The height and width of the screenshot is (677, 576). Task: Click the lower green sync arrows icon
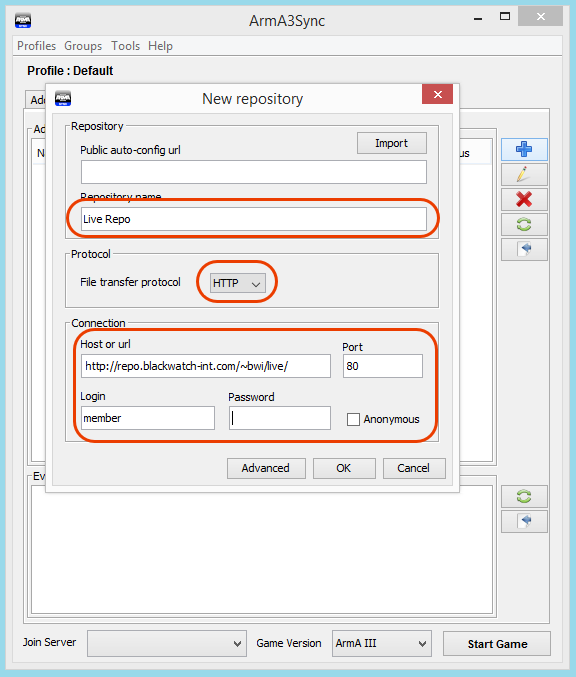click(x=524, y=497)
